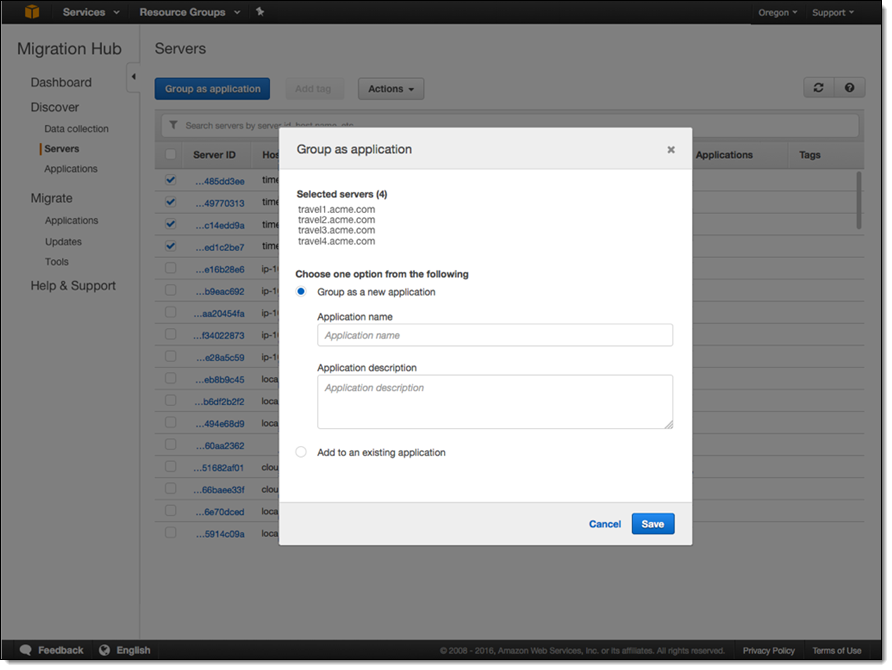Collapse the left sidebar arrow
The width and height of the screenshot is (892, 670).
click(133, 78)
